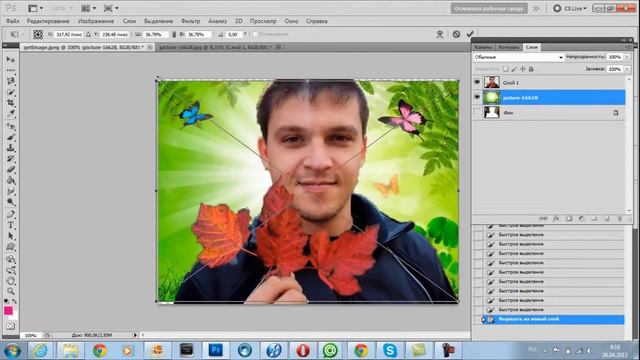Select the Zoom tool in toolbox
Image resolution: width=640 pixels, height=360 pixels.
click(x=11, y=291)
